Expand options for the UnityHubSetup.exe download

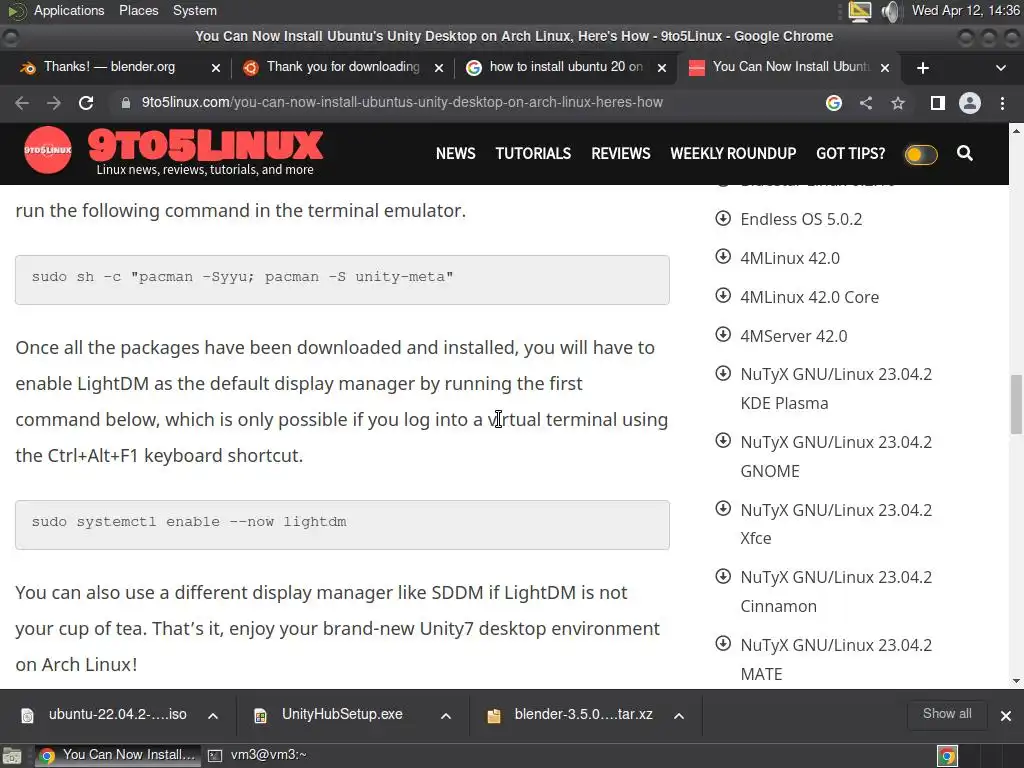pyautogui.click(x=446, y=716)
